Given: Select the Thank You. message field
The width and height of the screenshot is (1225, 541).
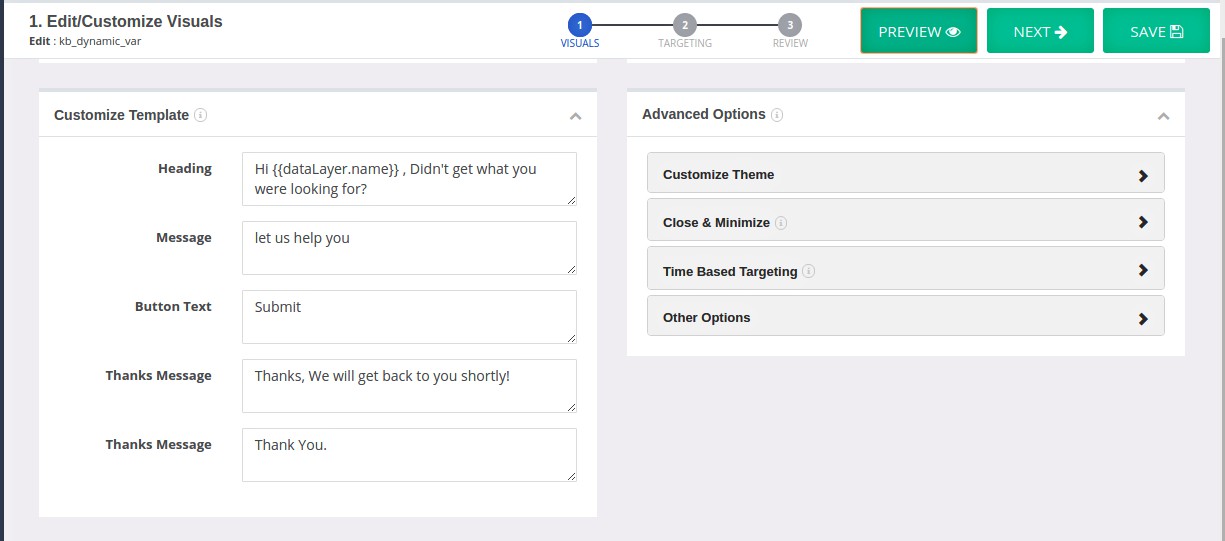Looking at the screenshot, I should click(x=409, y=455).
